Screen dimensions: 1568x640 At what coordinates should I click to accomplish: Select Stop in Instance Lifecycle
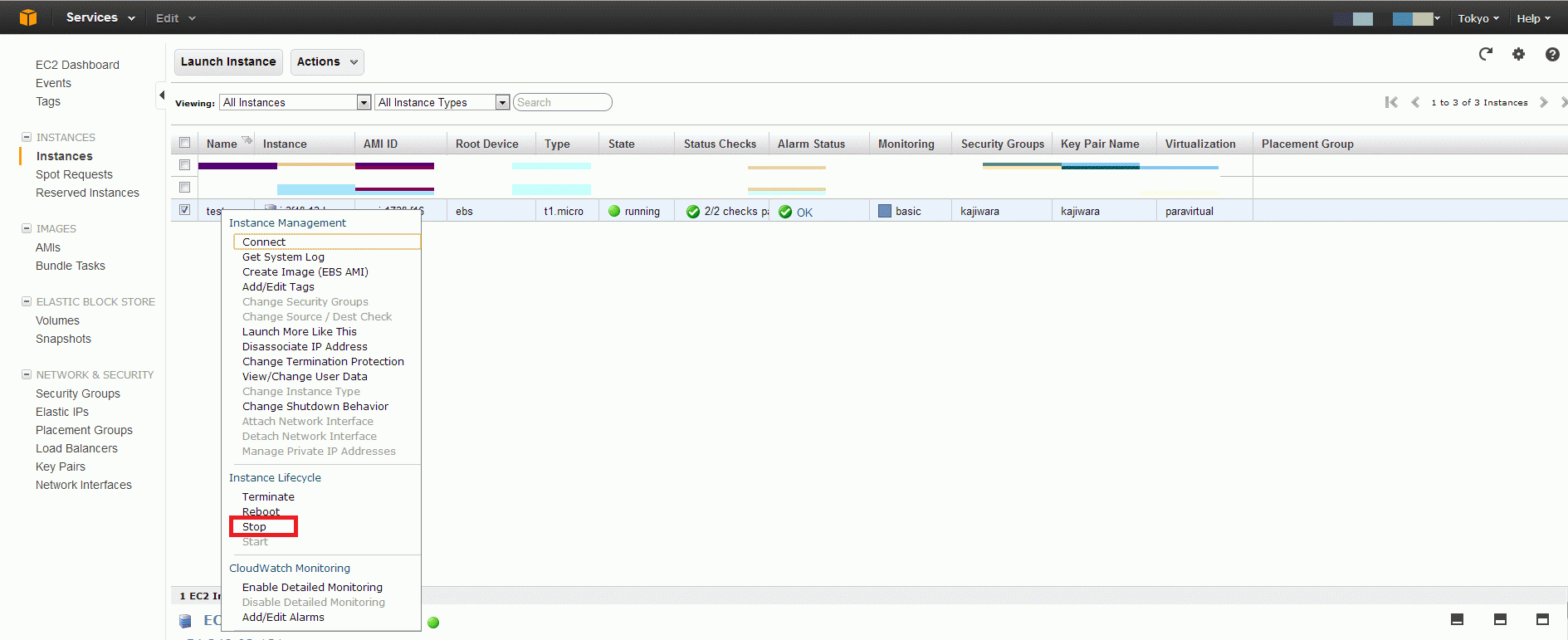pyautogui.click(x=254, y=527)
